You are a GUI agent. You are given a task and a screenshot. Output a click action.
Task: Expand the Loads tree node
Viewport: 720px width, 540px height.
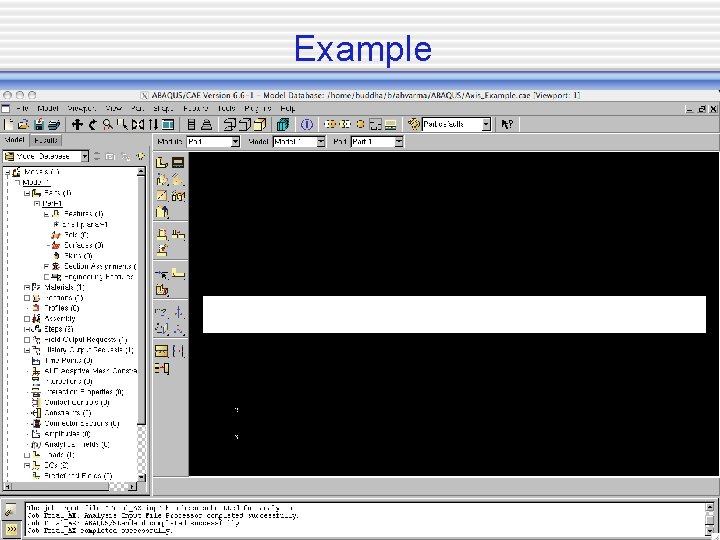pos(27,455)
